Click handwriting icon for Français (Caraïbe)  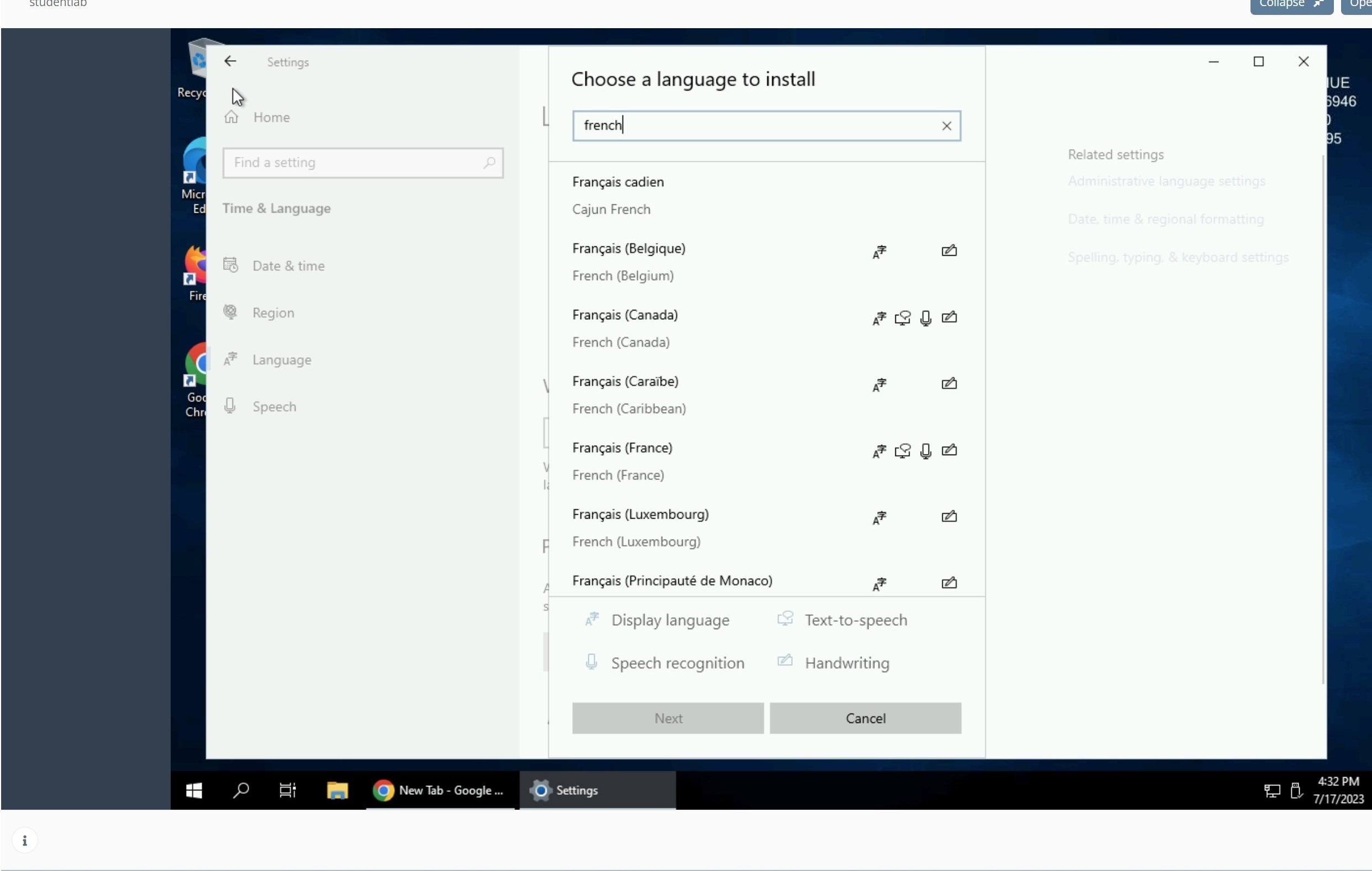click(x=949, y=384)
